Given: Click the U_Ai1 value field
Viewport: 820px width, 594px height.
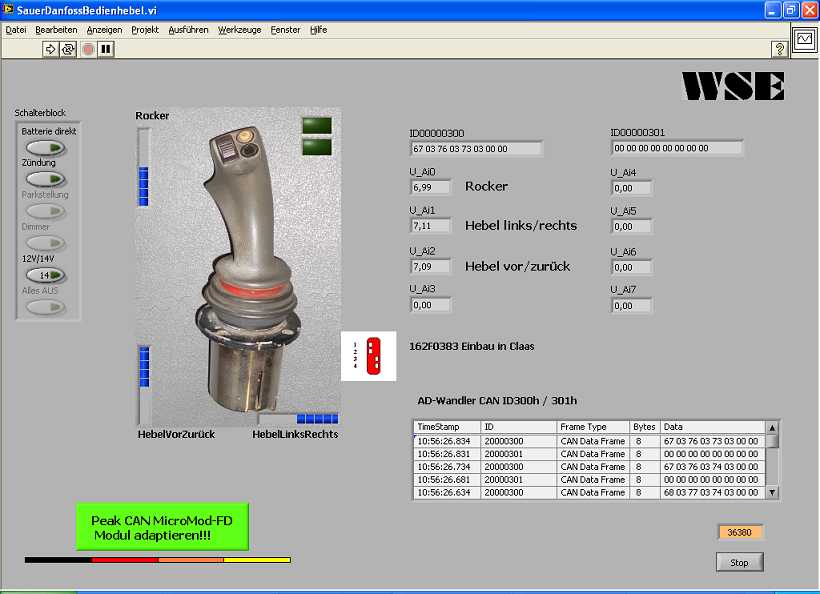Looking at the screenshot, I should point(430,226).
